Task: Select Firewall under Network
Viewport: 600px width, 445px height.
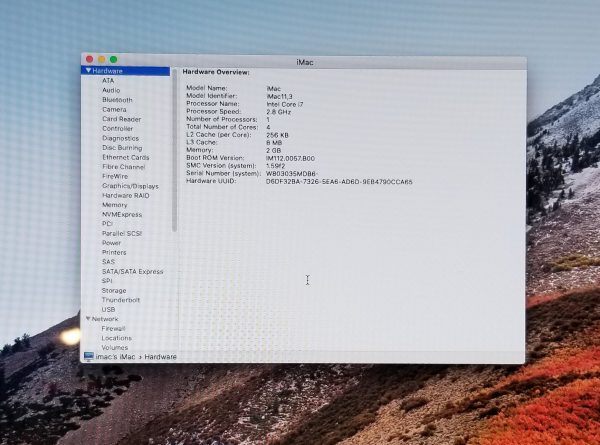Action: [x=113, y=328]
